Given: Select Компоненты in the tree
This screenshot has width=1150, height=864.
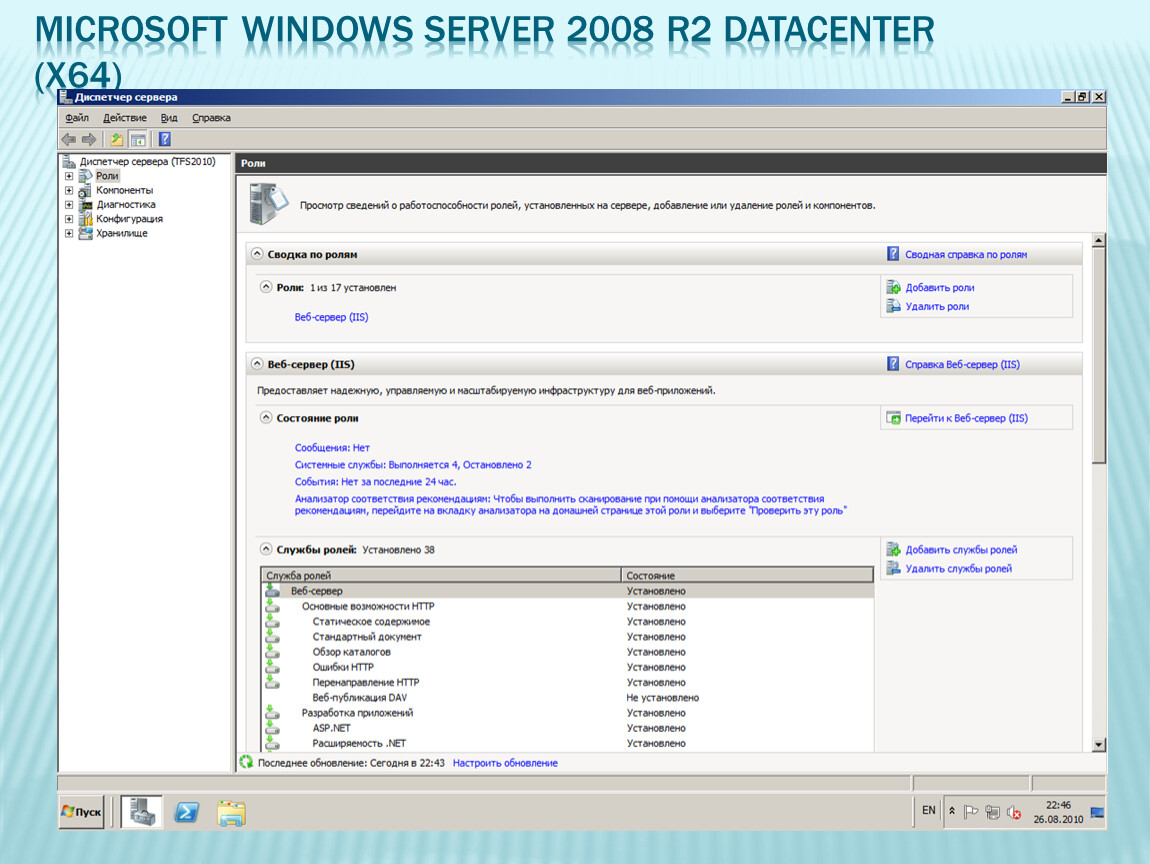Looking at the screenshot, I should tap(125, 190).
